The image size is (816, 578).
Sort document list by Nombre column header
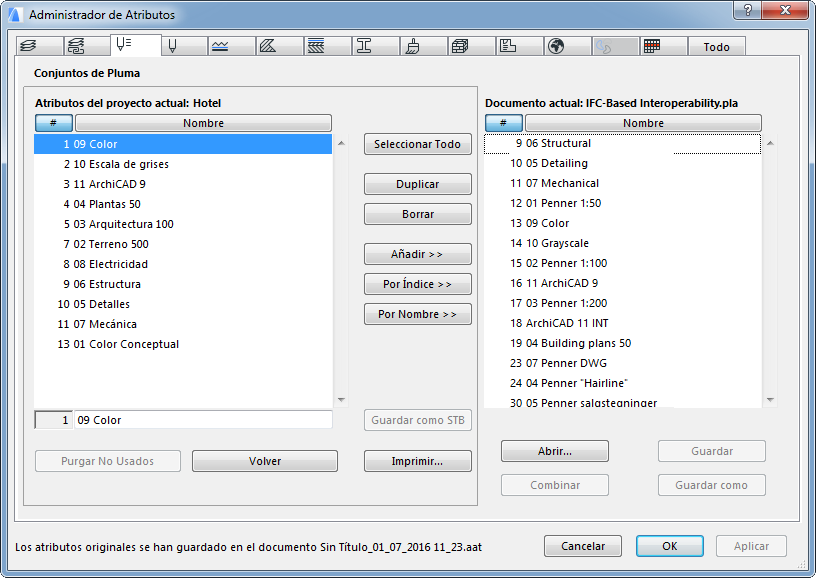click(x=643, y=123)
